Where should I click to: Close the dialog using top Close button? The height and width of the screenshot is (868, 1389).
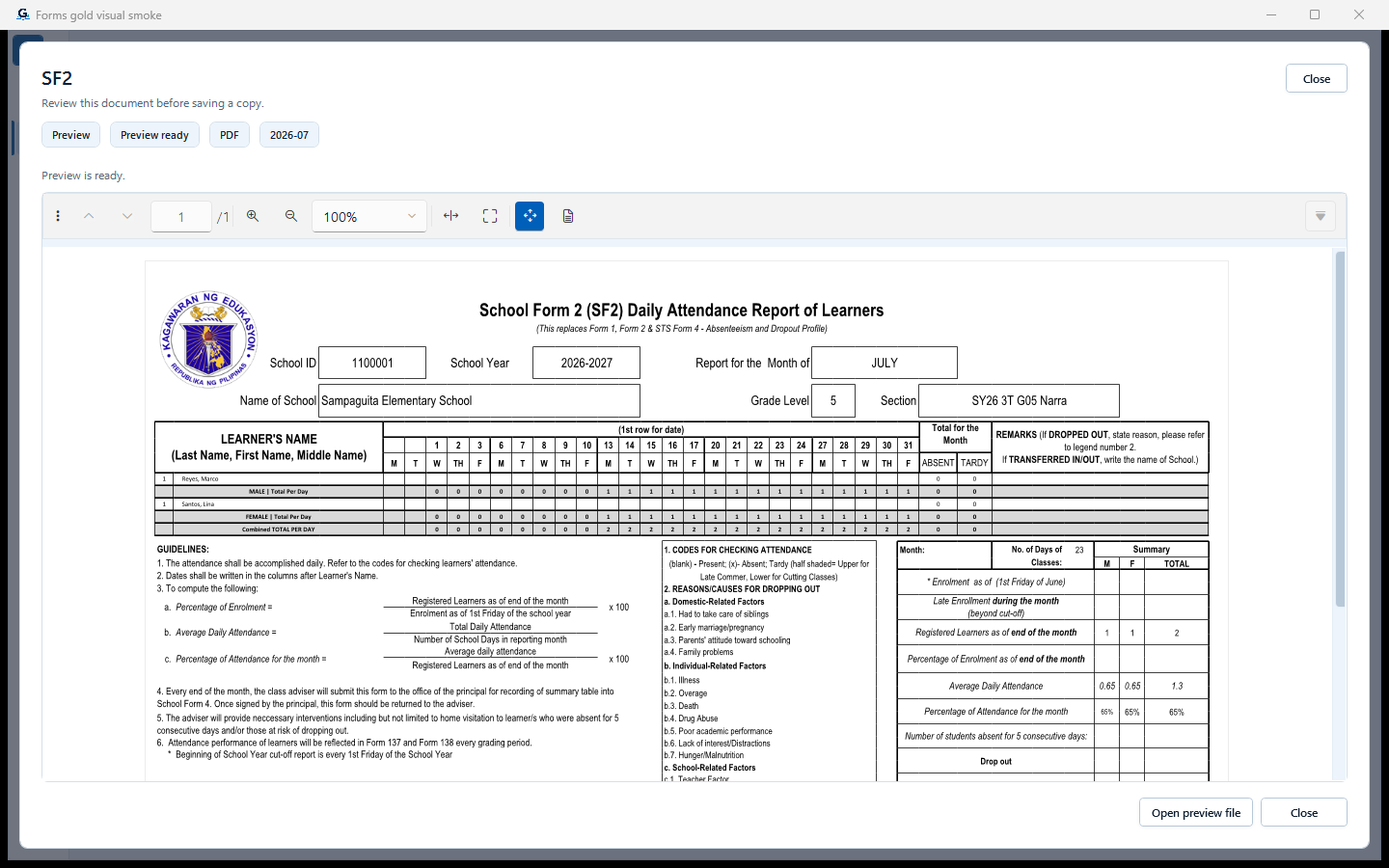coord(1317,78)
